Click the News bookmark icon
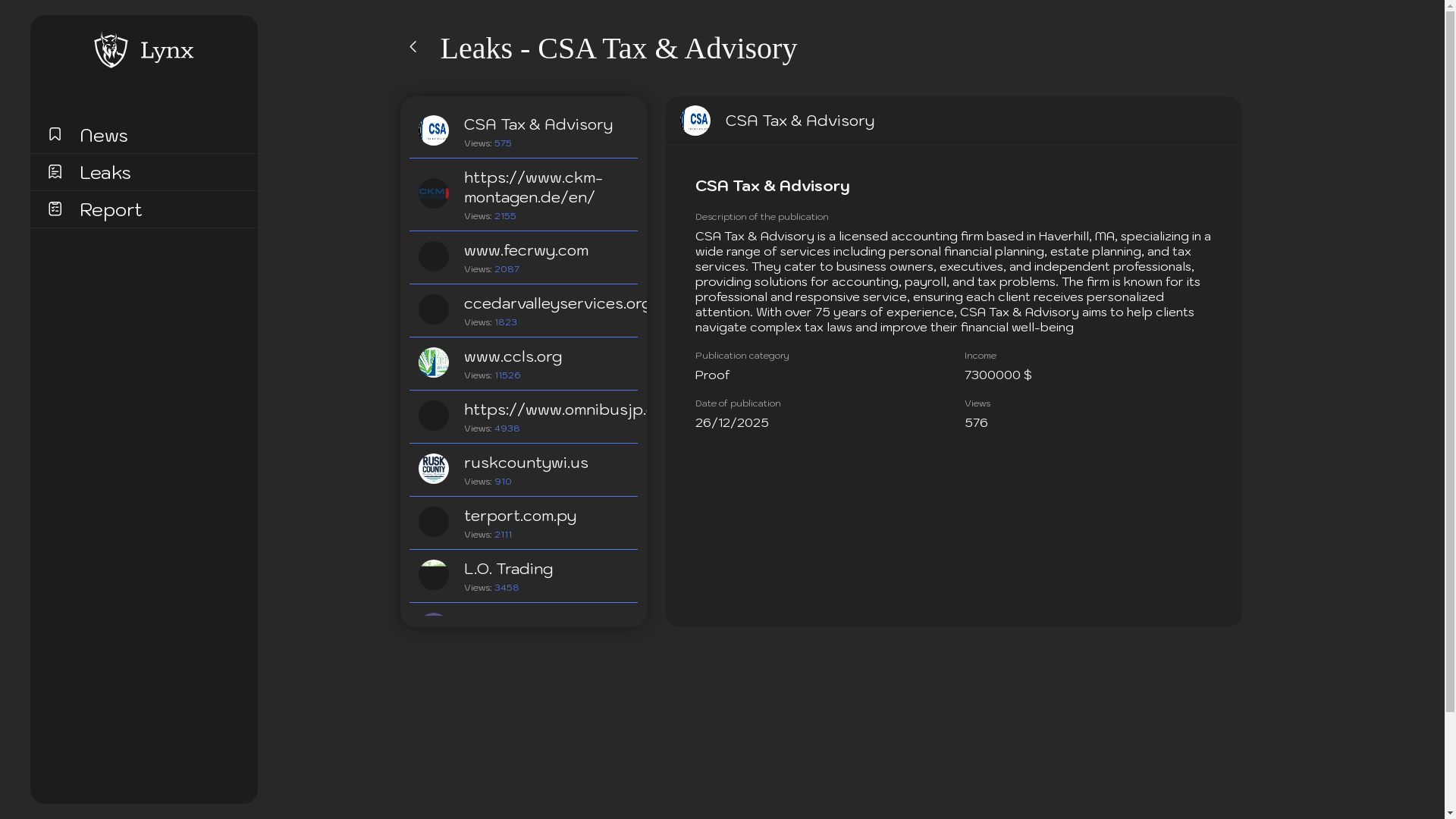Image resolution: width=1456 pixels, height=819 pixels. [55, 134]
